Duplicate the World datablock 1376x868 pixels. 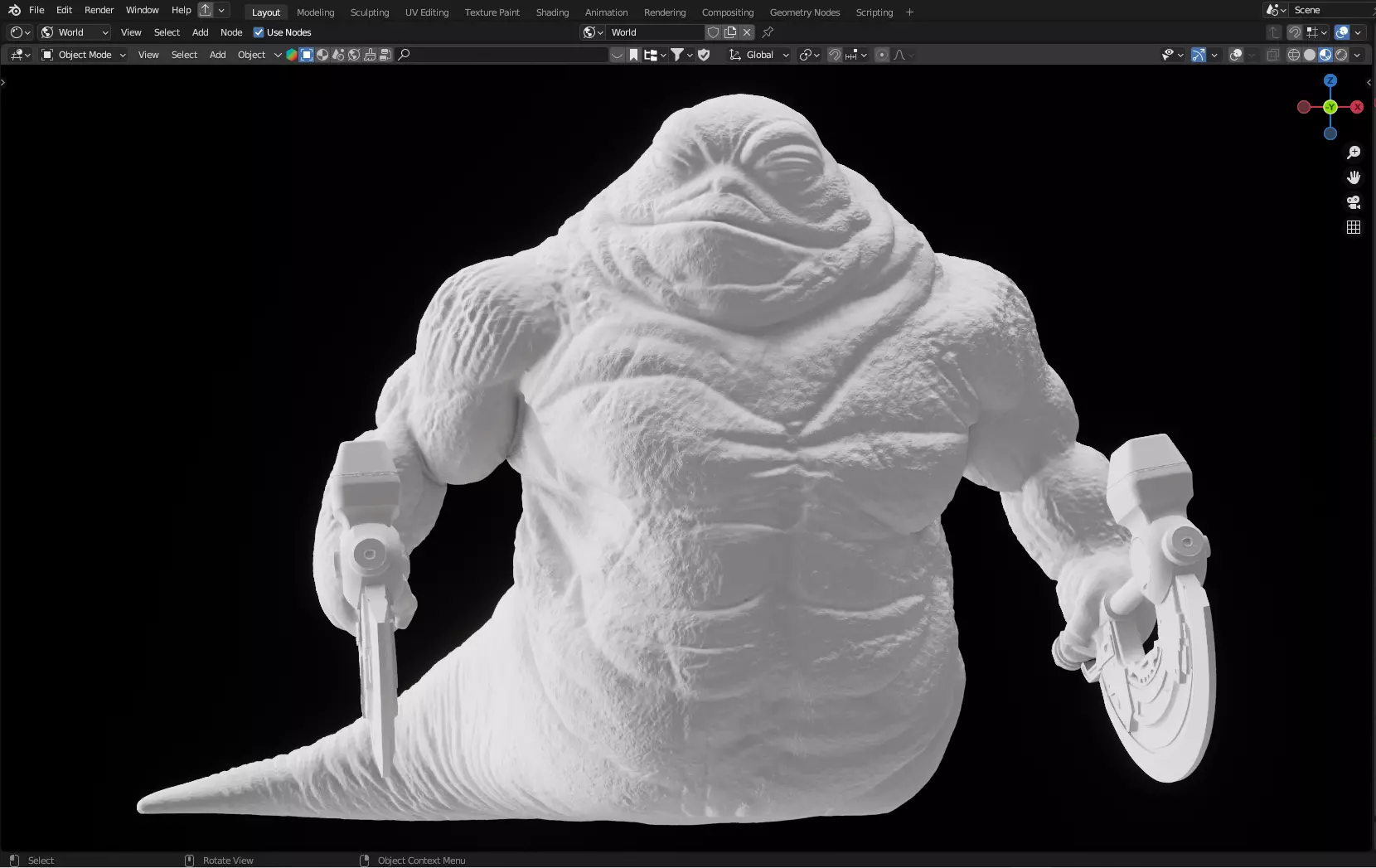point(730,32)
